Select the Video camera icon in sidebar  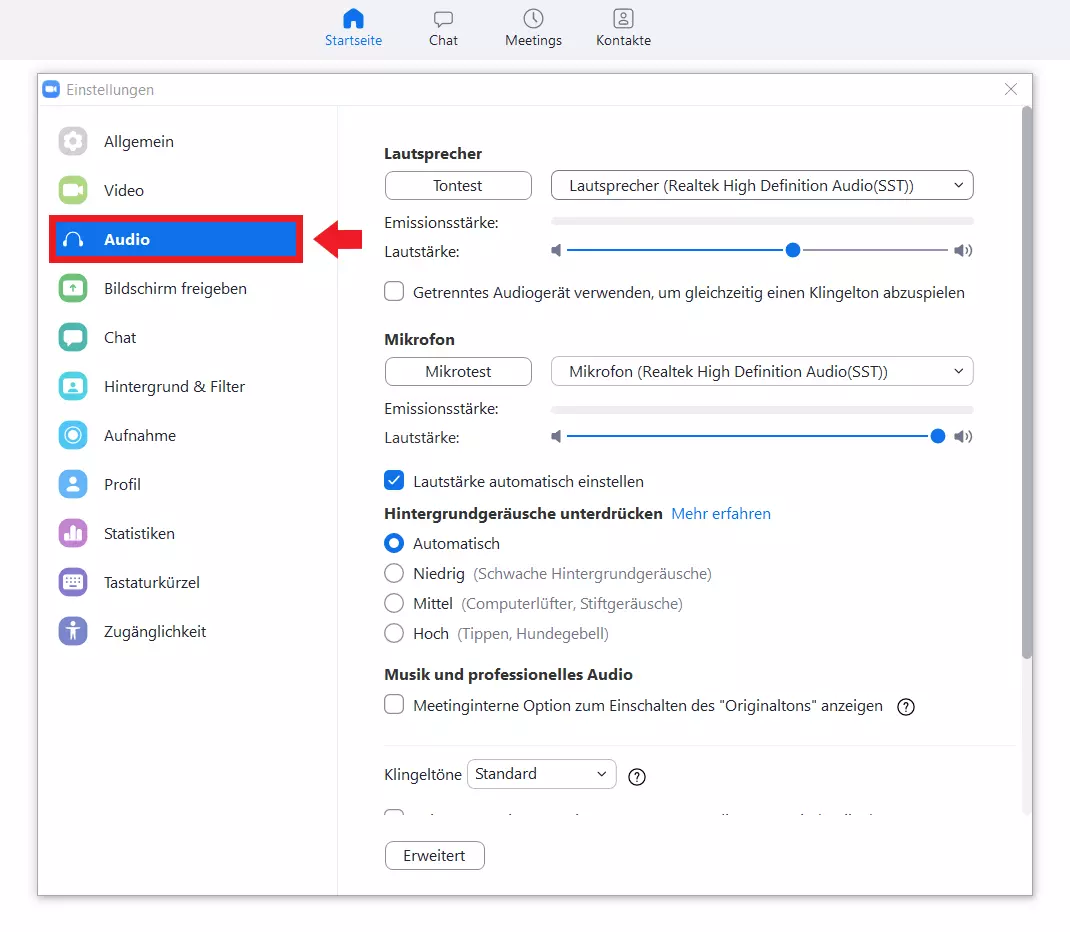[73, 191]
